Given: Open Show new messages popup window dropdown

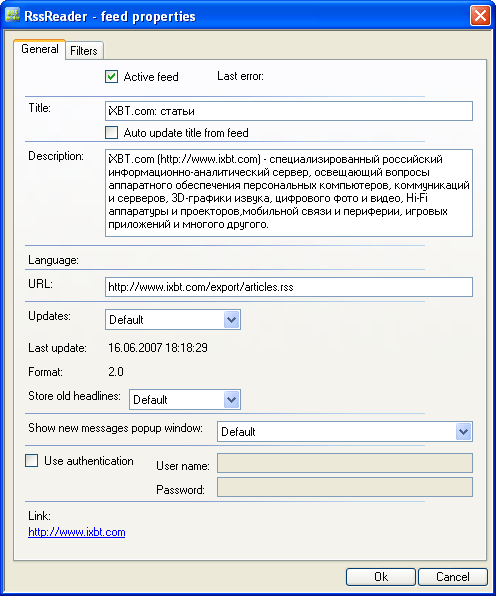Looking at the screenshot, I should click(x=345, y=431).
